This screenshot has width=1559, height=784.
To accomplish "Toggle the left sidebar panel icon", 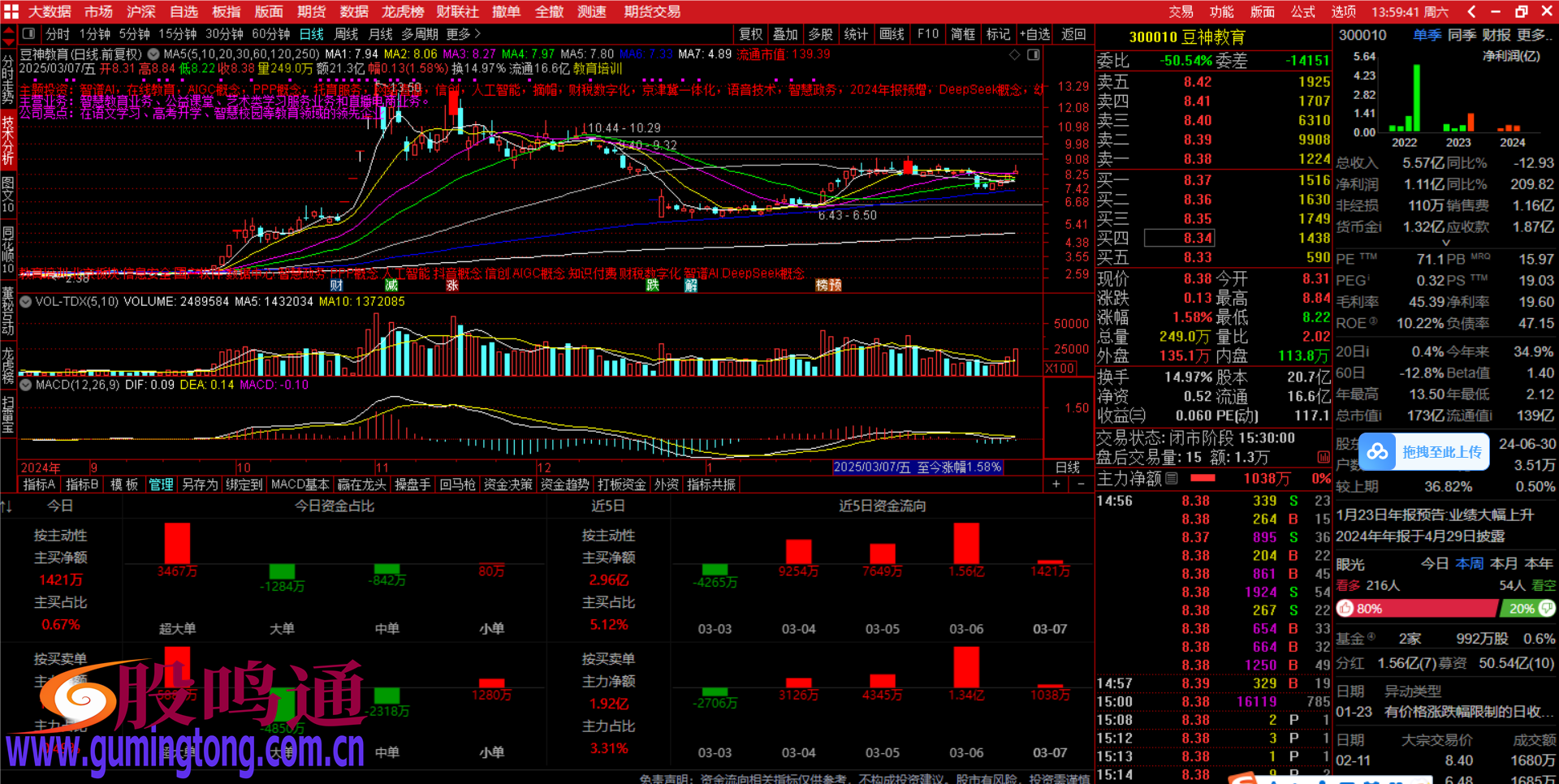I will (28, 34).
